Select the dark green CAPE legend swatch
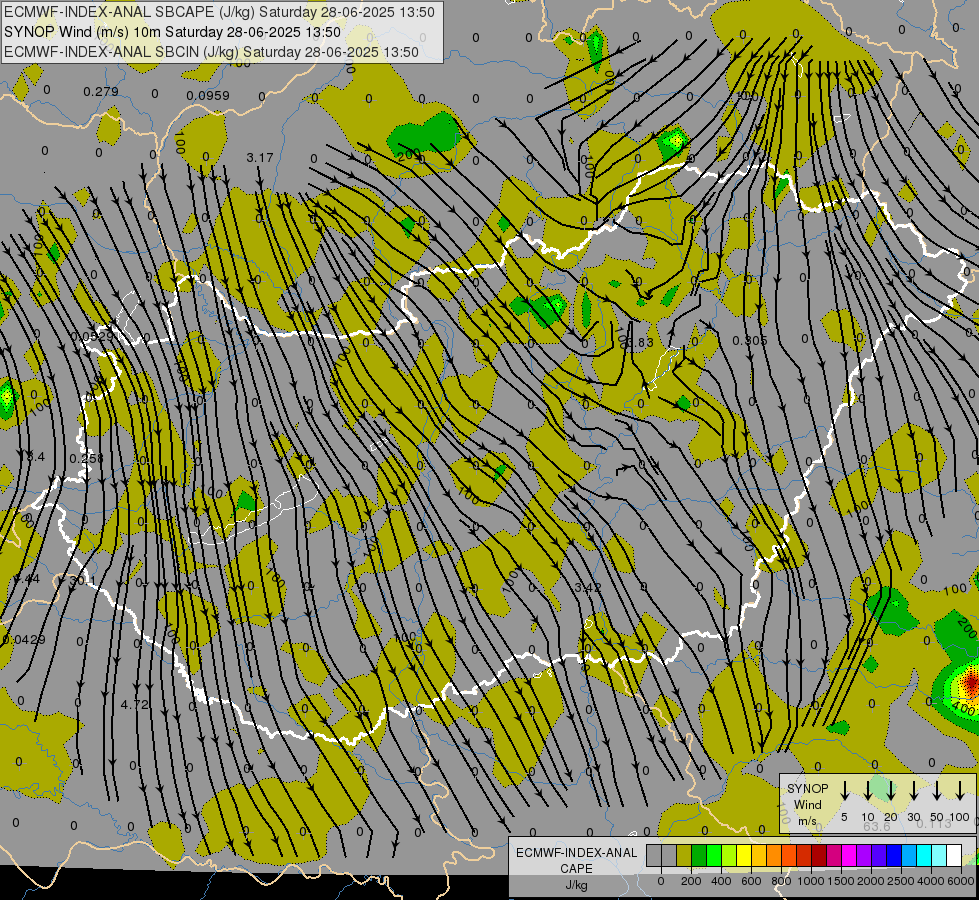 click(699, 855)
